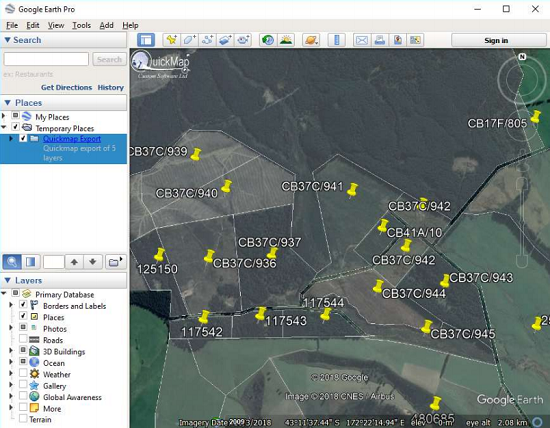Image resolution: width=550 pixels, height=428 pixels.
Task: Select the ruler measurement tool
Action: click(336, 40)
